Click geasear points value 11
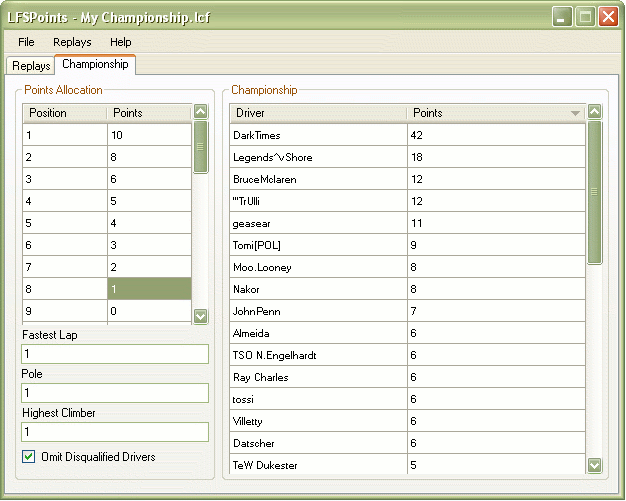 [x=496, y=223]
